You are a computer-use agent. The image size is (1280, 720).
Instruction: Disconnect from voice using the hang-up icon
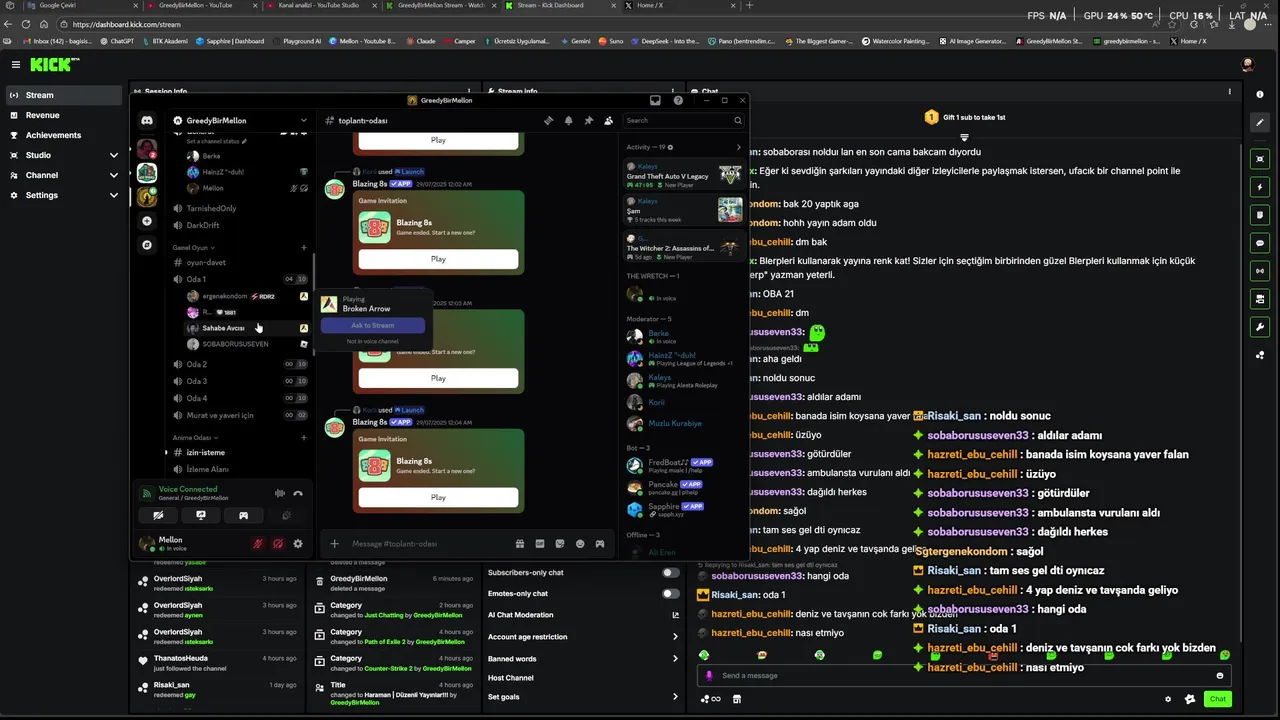tap(297, 493)
